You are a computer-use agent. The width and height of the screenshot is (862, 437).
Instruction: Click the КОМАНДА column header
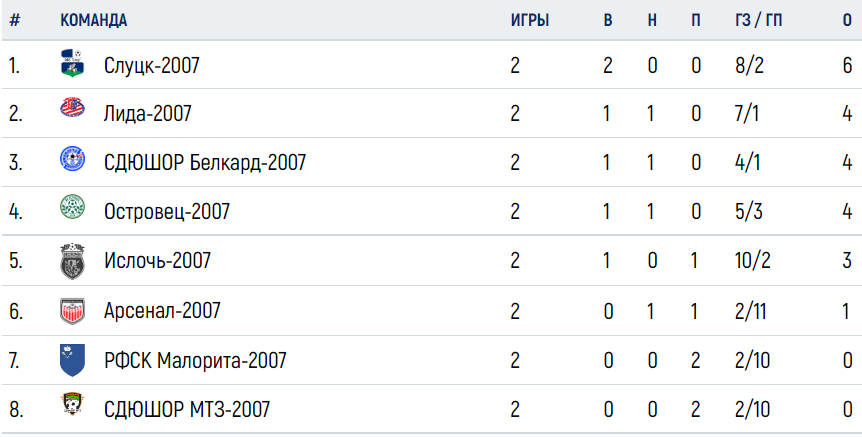(93, 21)
